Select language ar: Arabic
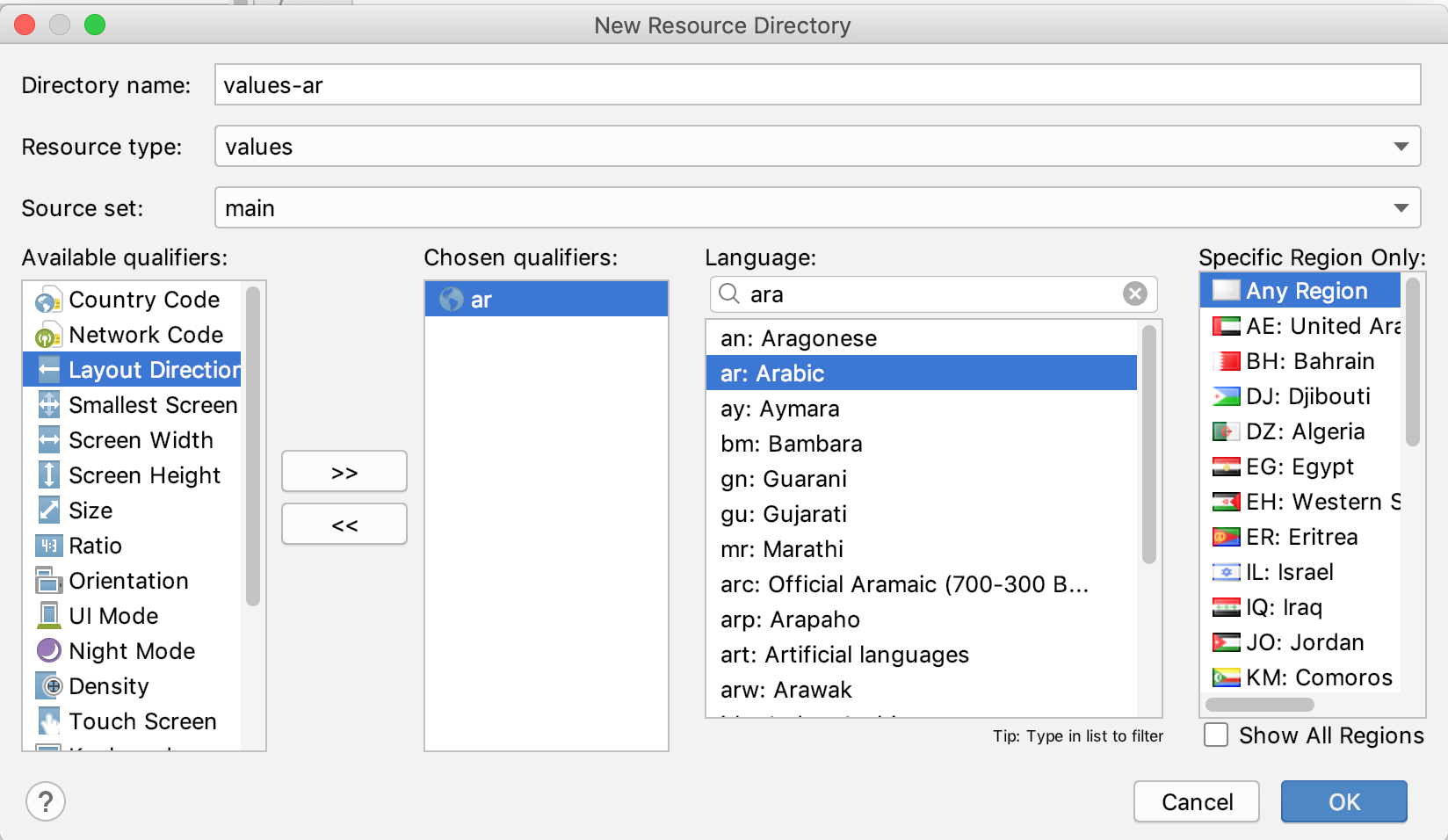The height and width of the screenshot is (840, 1448). pos(921,373)
